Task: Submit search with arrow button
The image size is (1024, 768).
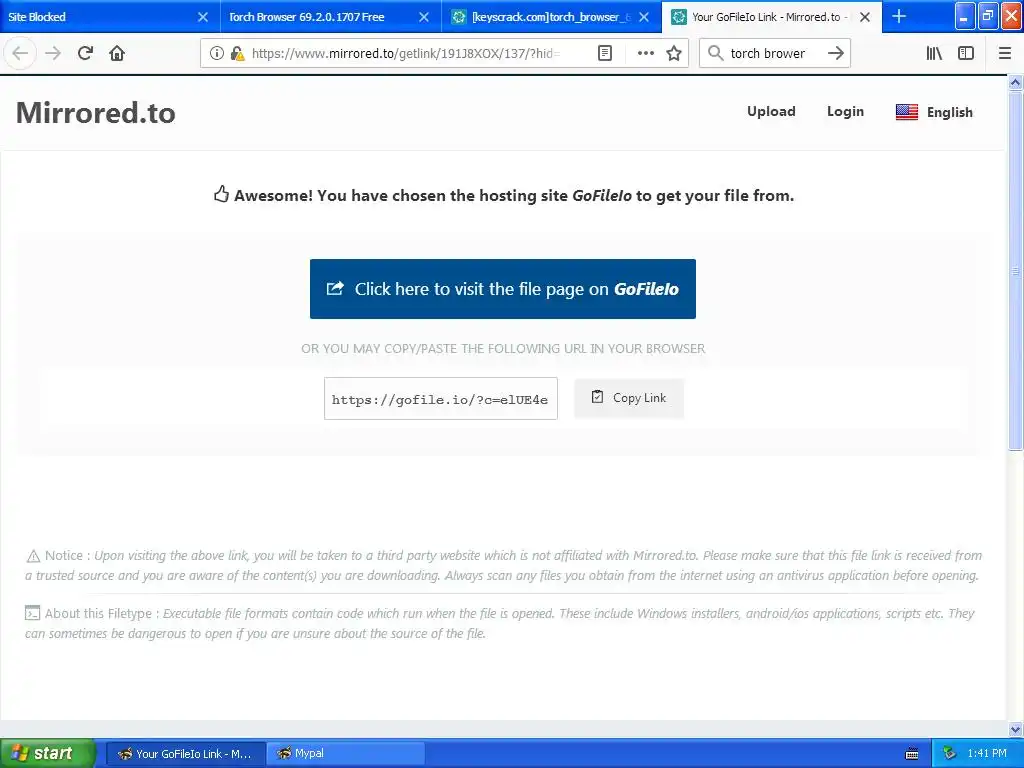Action: click(x=836, y=54)
